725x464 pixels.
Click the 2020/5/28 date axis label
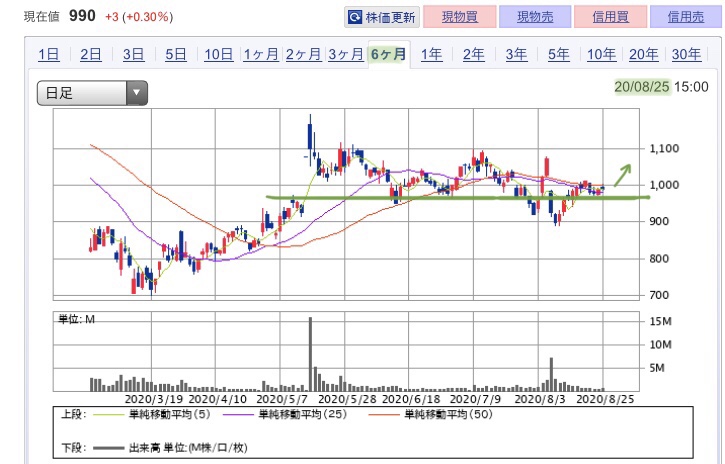[x=347, y=399]
